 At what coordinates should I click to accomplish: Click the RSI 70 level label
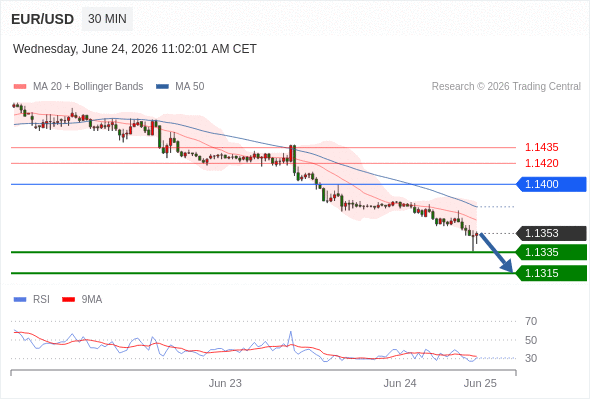[531, 321]
